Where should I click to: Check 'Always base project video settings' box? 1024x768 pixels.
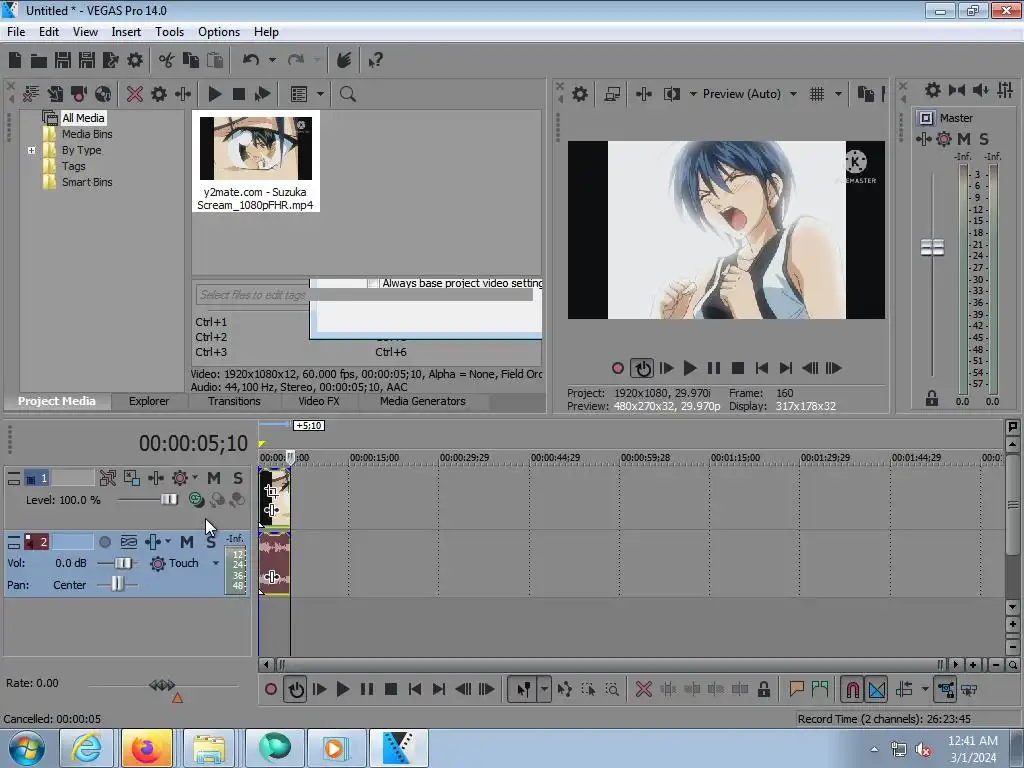pyautogui.click(x=372, y=283)
